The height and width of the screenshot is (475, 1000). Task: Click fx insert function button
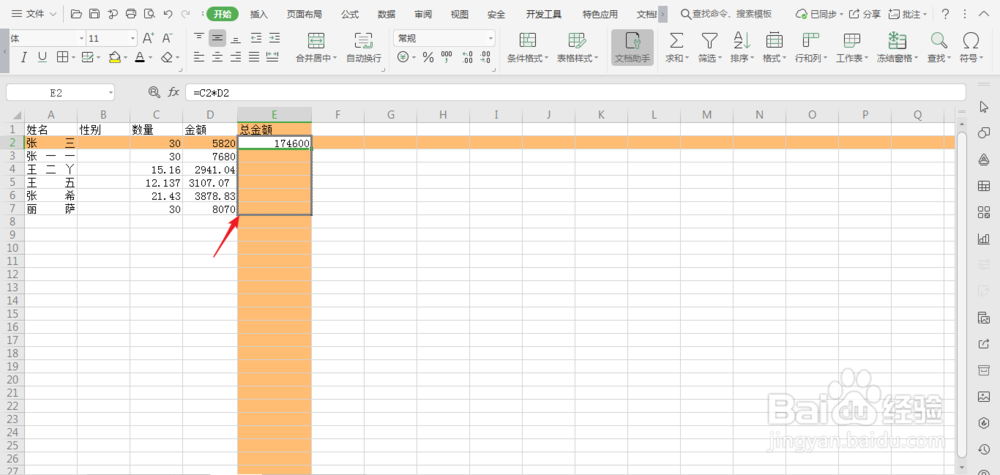(x=173, y=93)
